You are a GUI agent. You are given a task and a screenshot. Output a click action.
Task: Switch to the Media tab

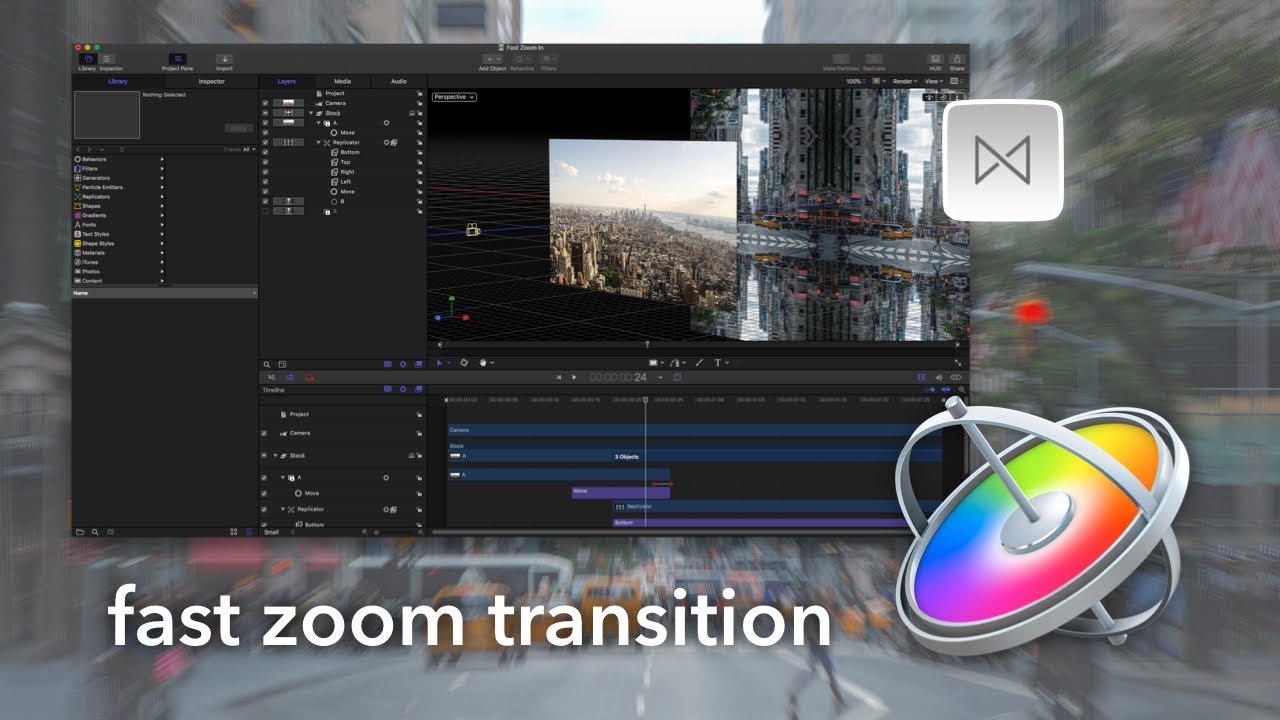point(343,81)
